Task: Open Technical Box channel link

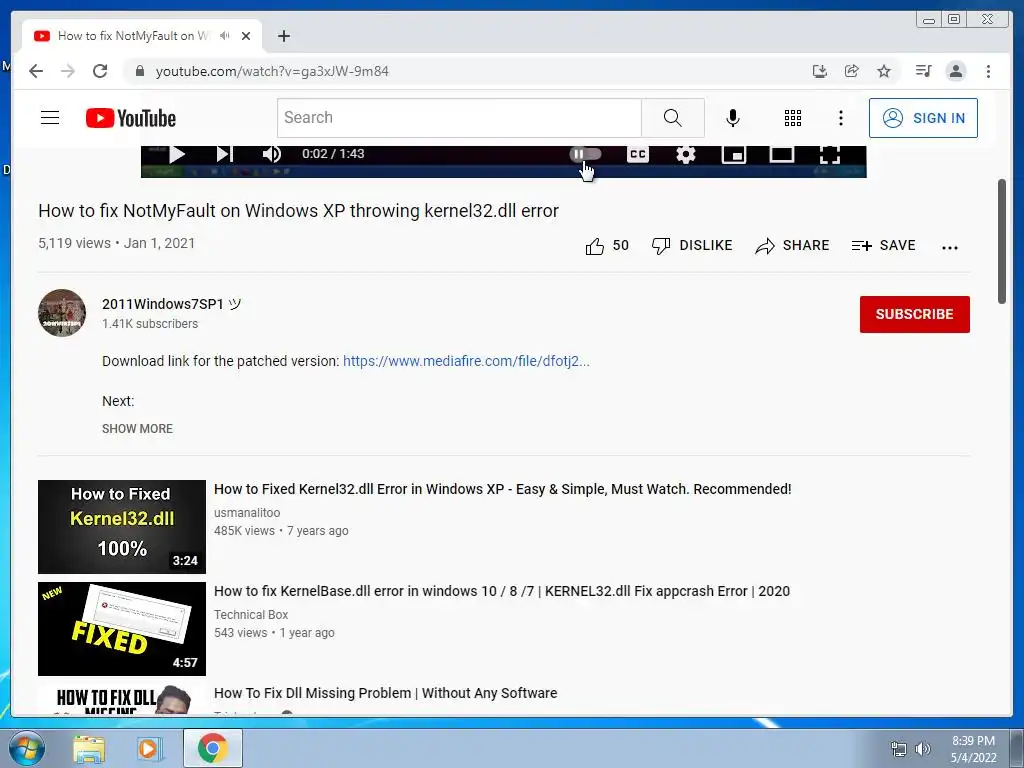Action: point(251,615)
